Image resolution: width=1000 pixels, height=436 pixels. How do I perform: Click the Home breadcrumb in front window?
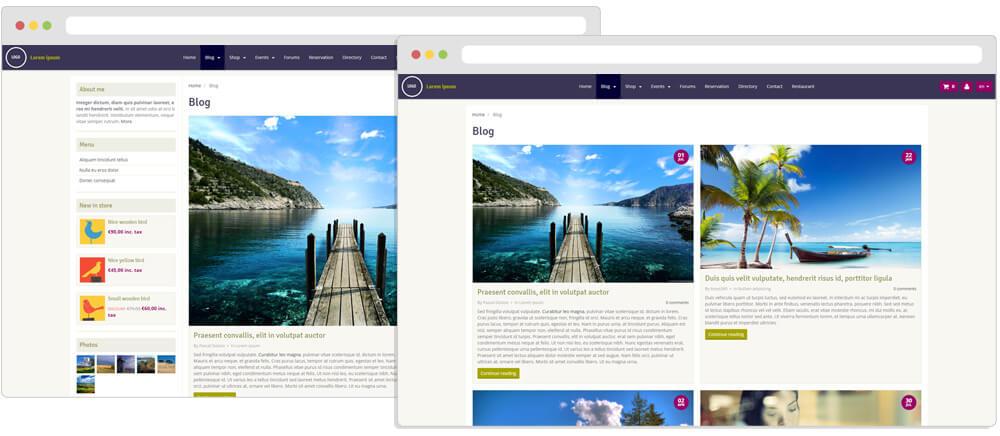tap(478, 115)
